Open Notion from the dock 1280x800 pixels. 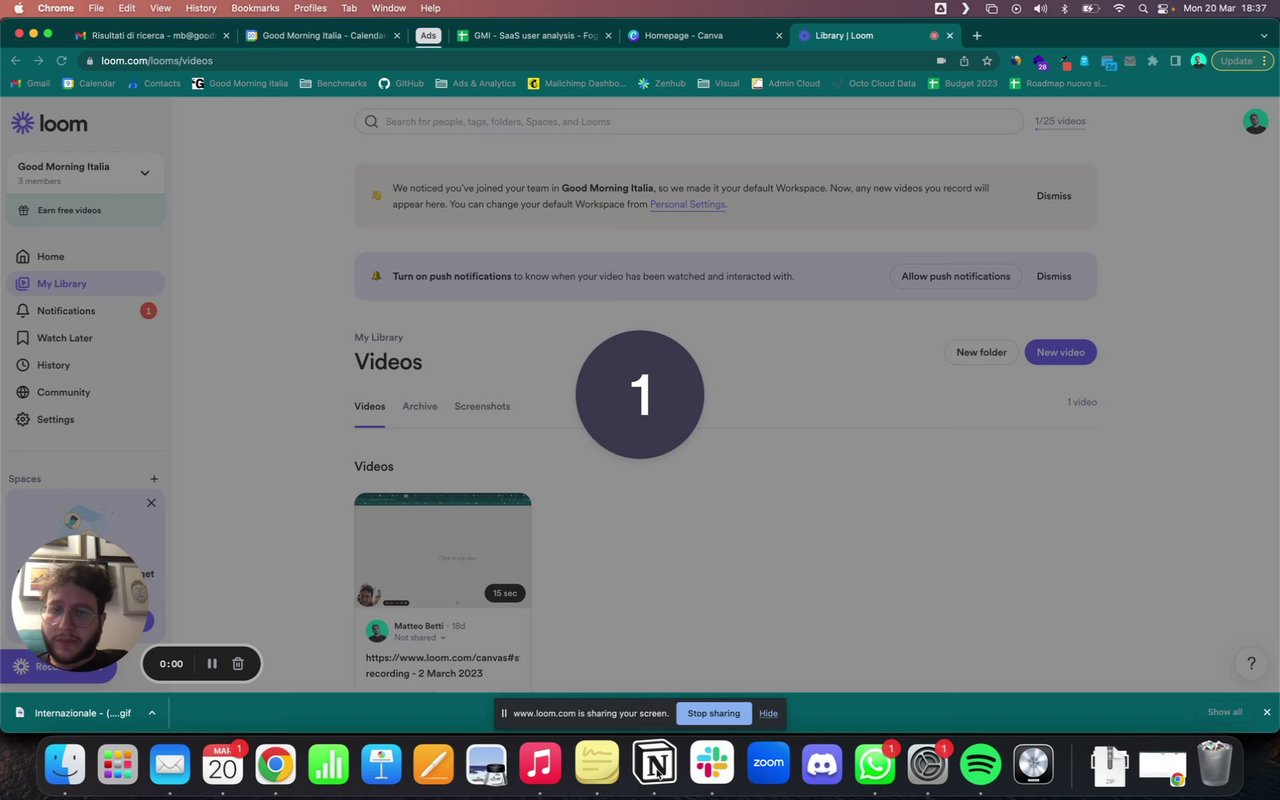tap(656, 765)
